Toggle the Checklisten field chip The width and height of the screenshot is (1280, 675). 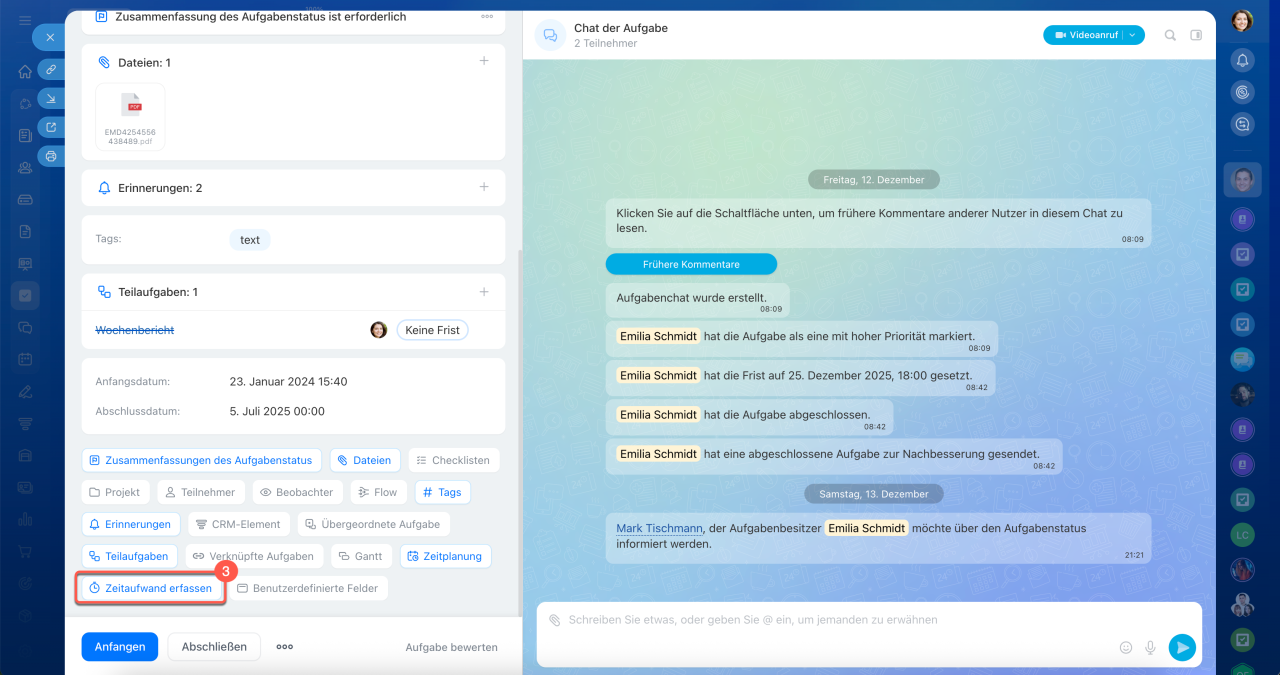[453, 460]
